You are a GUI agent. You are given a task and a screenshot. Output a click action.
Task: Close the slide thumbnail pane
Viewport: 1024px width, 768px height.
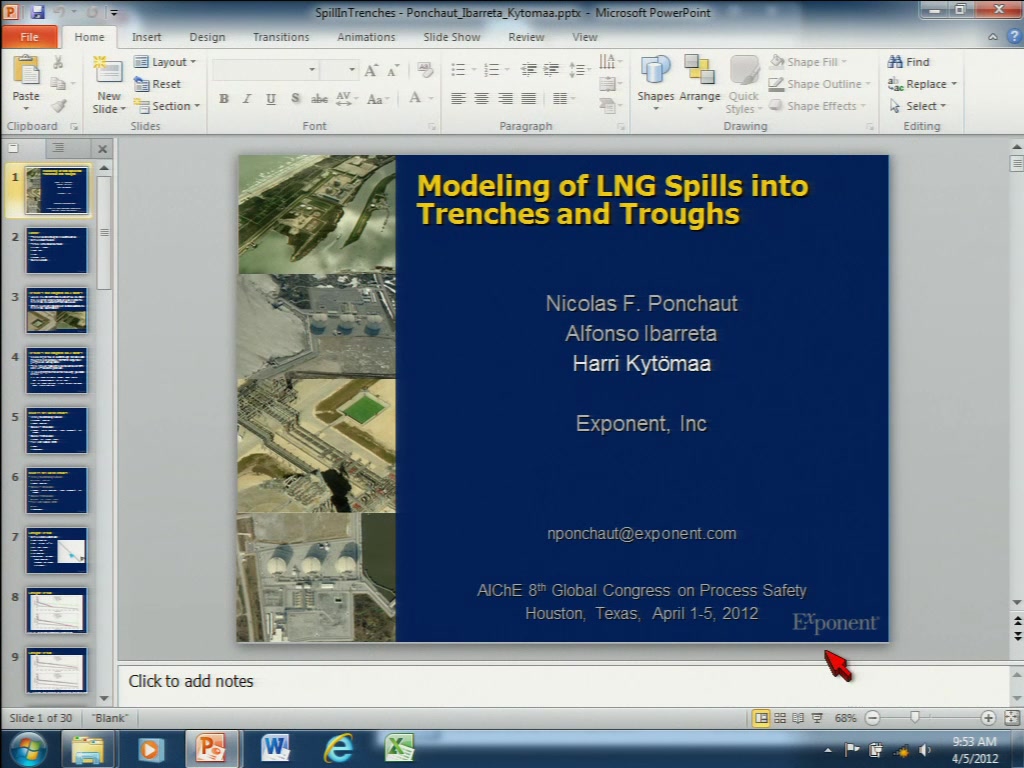pyautogui.click(x=103, y=149)
